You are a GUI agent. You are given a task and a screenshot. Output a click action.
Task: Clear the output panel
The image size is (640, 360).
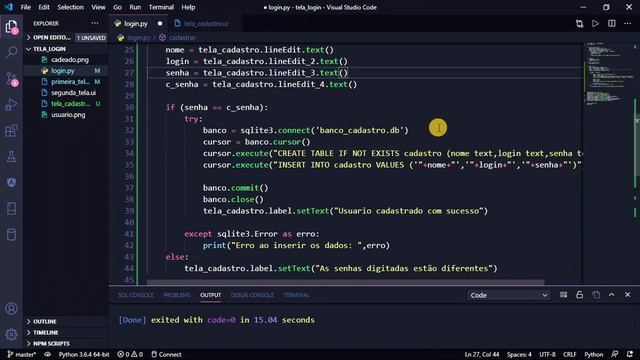coord(563,295)
